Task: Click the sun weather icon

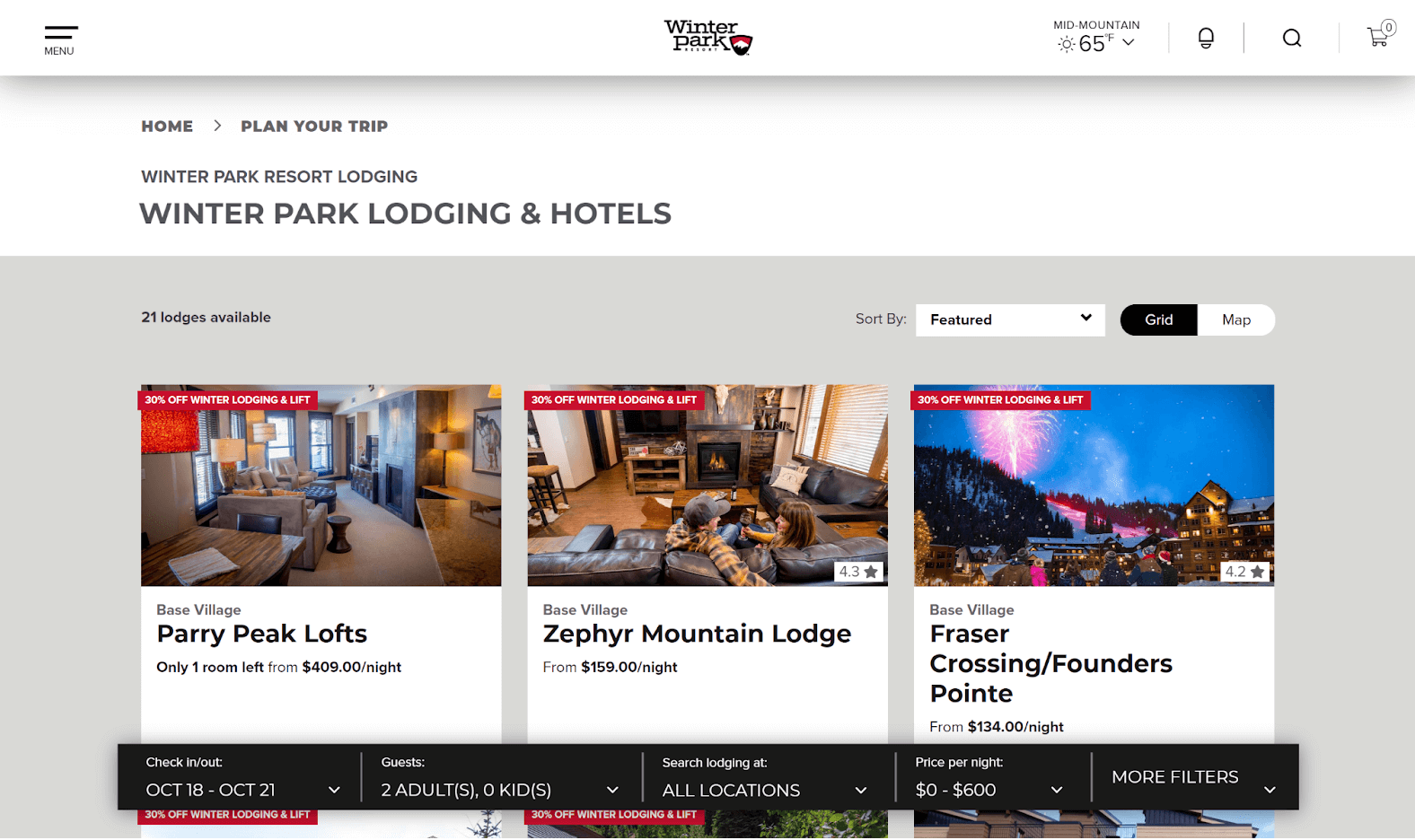Action: pos(1066,44)
